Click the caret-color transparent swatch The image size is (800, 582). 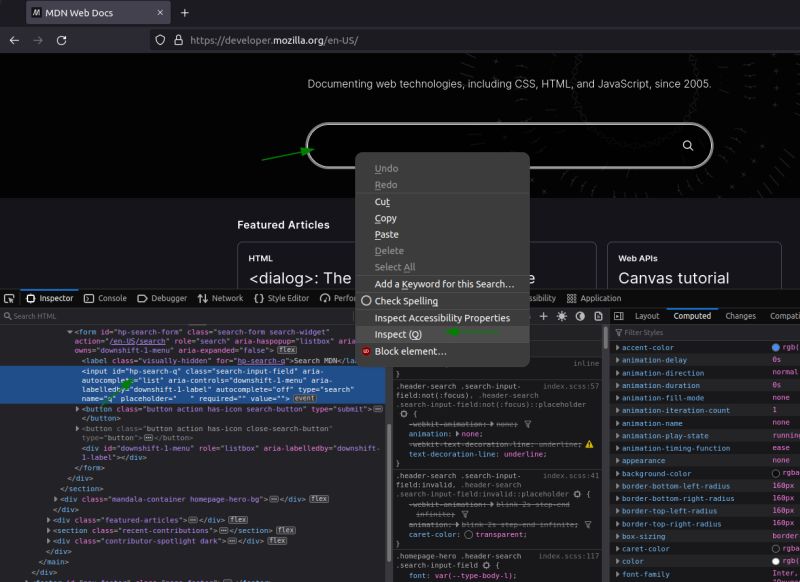pos(468,535)
